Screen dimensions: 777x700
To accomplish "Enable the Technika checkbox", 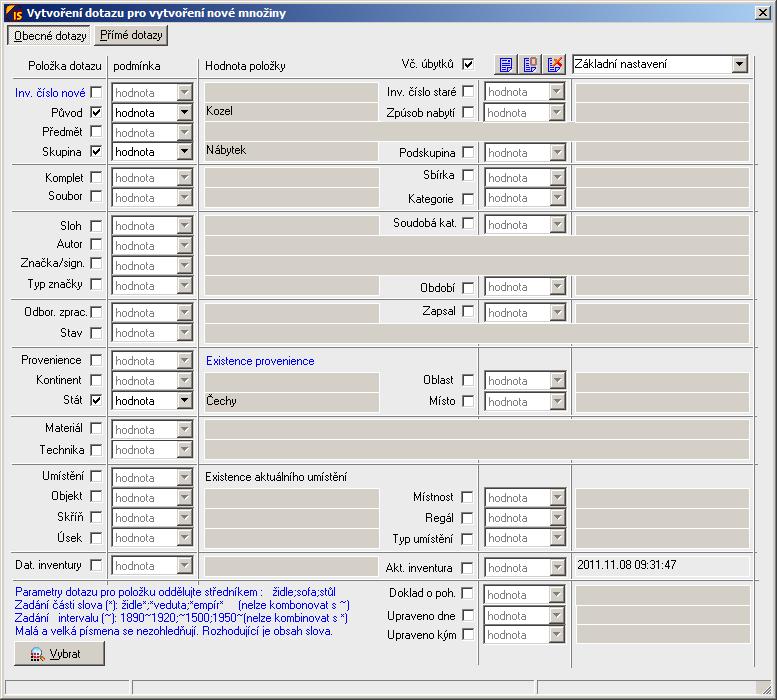I will point(96,450).
